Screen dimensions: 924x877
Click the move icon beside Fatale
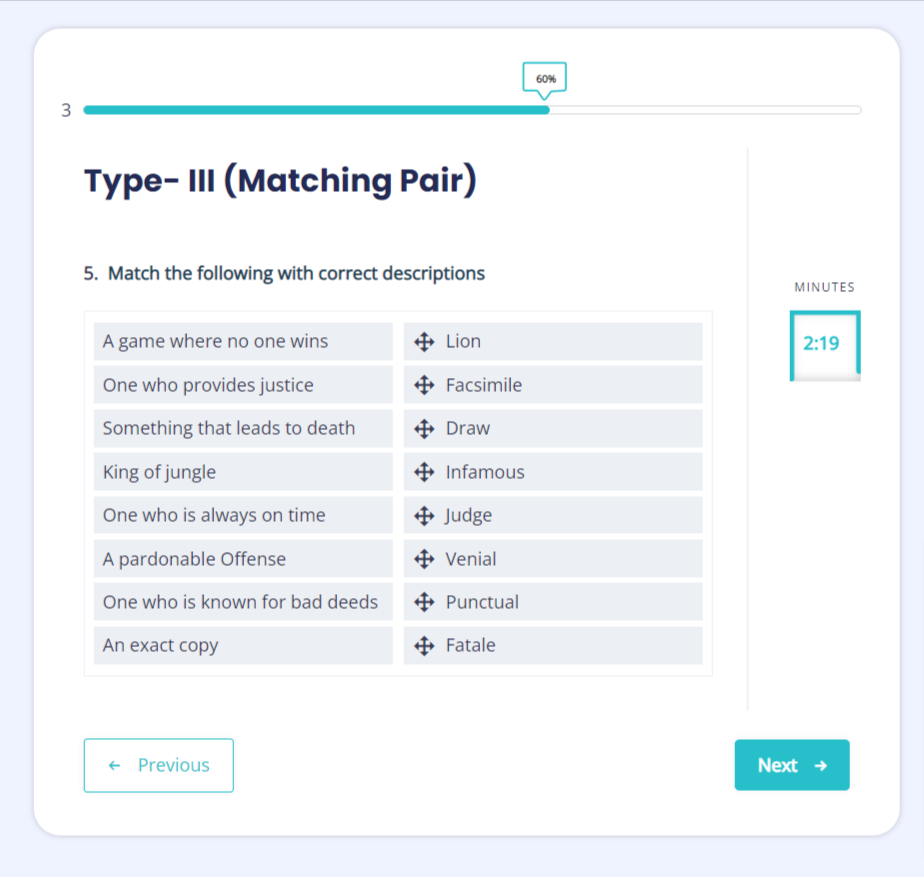tap(424, 646)
